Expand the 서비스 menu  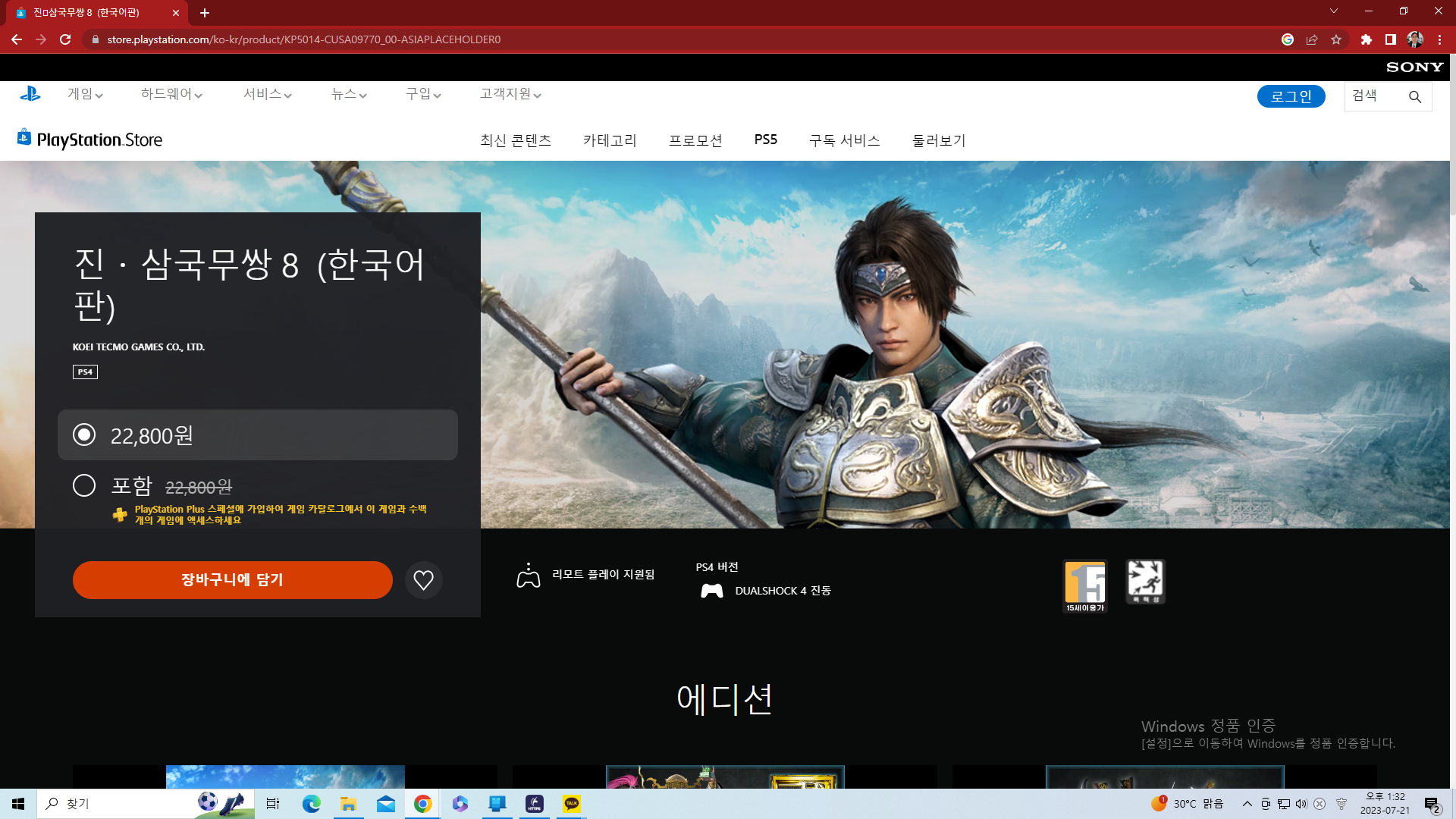[267, 94]
